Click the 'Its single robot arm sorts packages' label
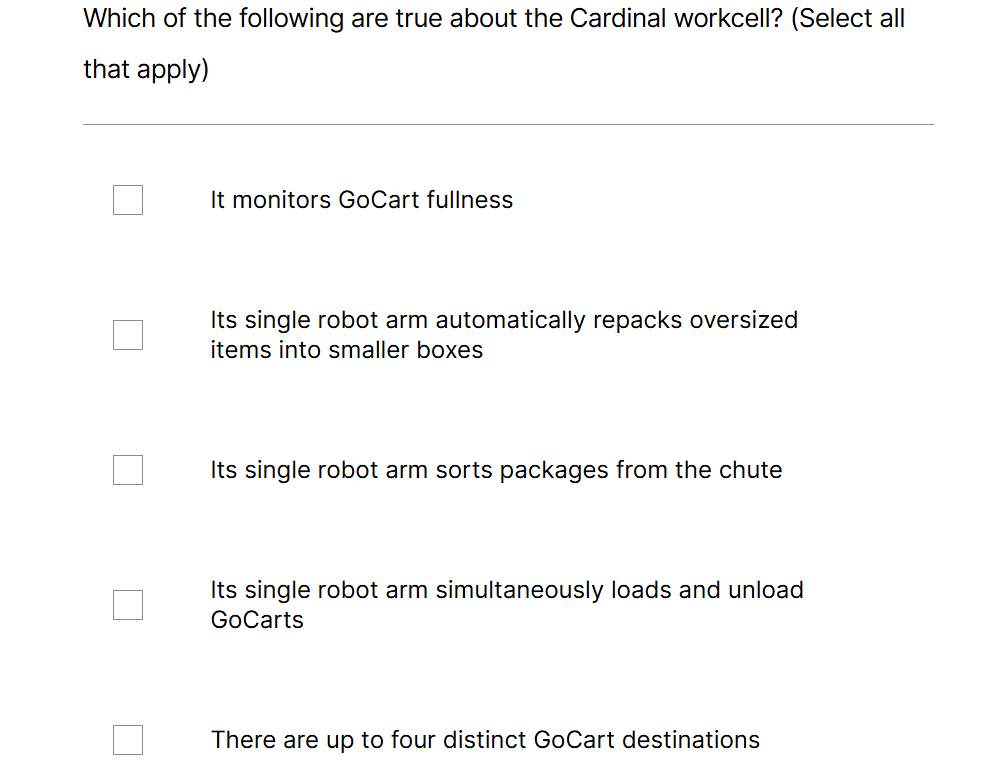The image size is (987, 767). pyautogui.click(x=496, y=470)
